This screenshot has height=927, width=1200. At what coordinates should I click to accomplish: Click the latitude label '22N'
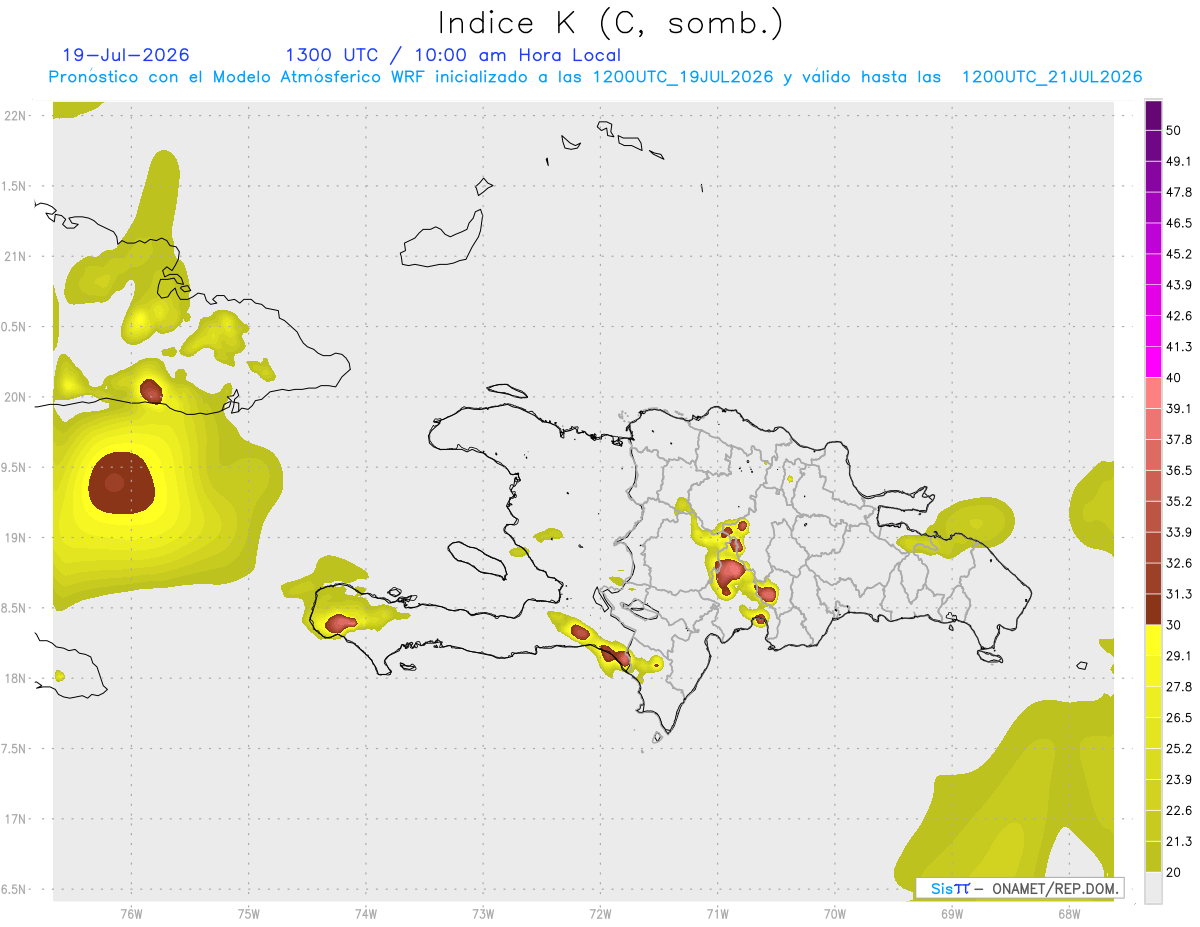pos(15,115)
